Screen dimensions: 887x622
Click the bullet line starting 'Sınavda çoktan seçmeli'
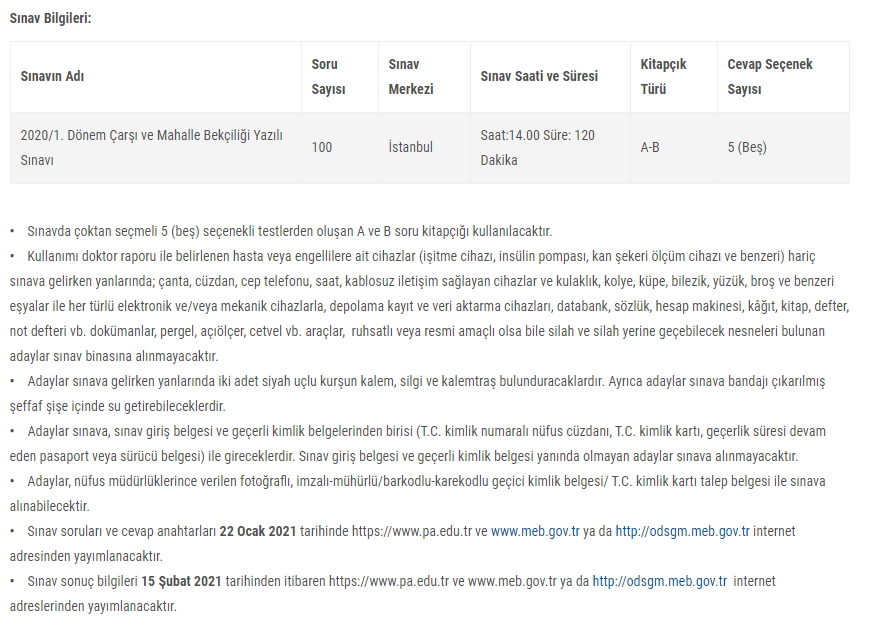(x=289, y=231)
